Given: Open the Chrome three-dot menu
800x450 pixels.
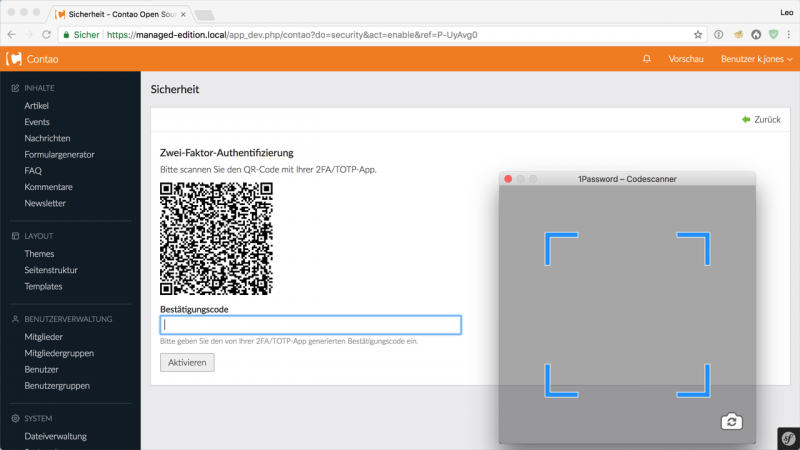Looking at the screenshot, I should pos(786,34).
